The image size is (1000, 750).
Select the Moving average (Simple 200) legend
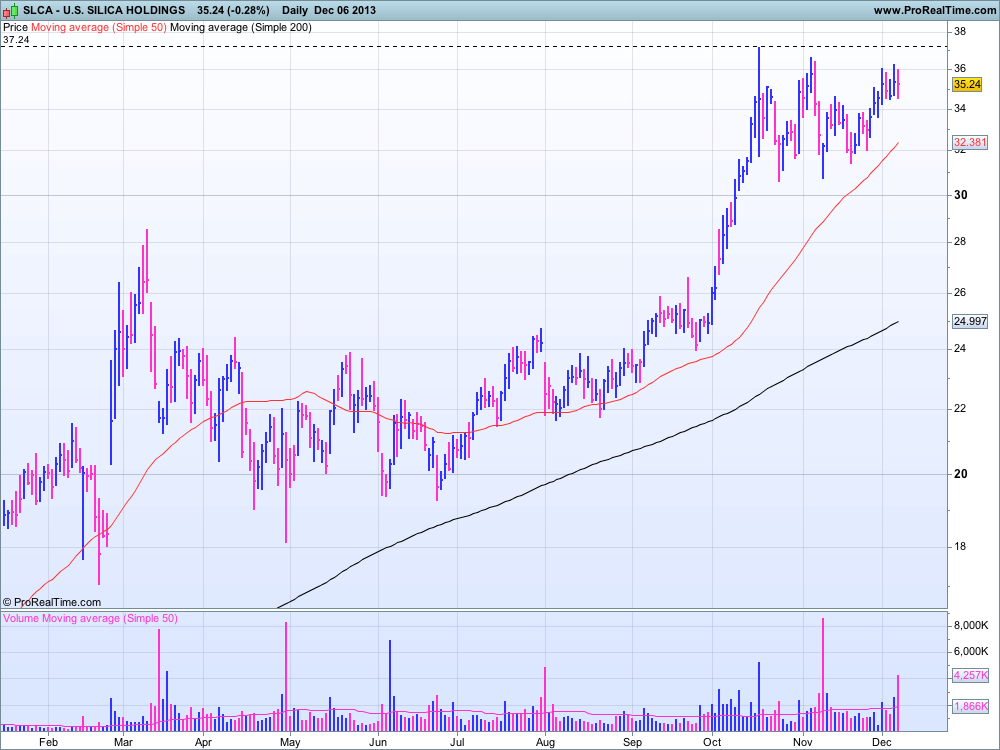tap(241, 27)
